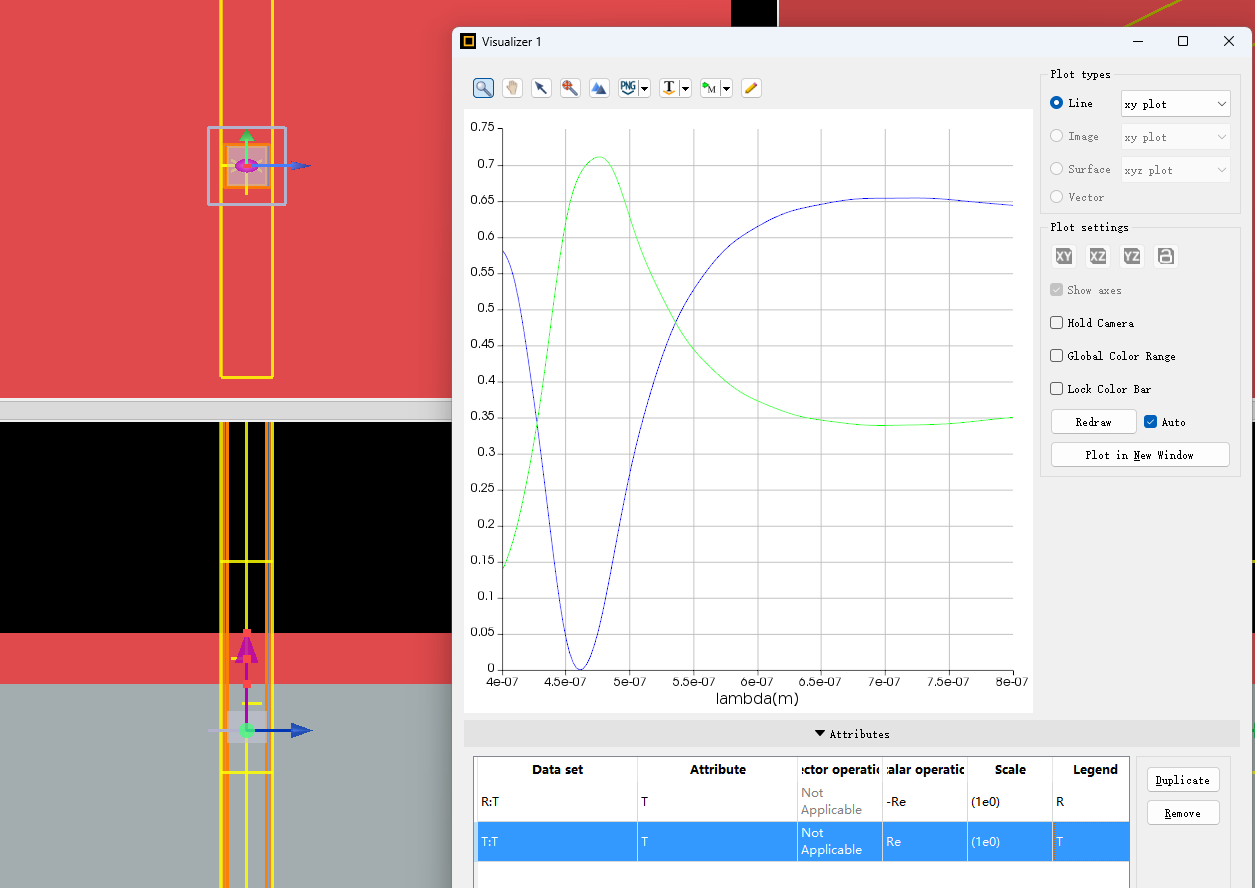
Task: Click the PNG export icon
Action: pos(628,88)
